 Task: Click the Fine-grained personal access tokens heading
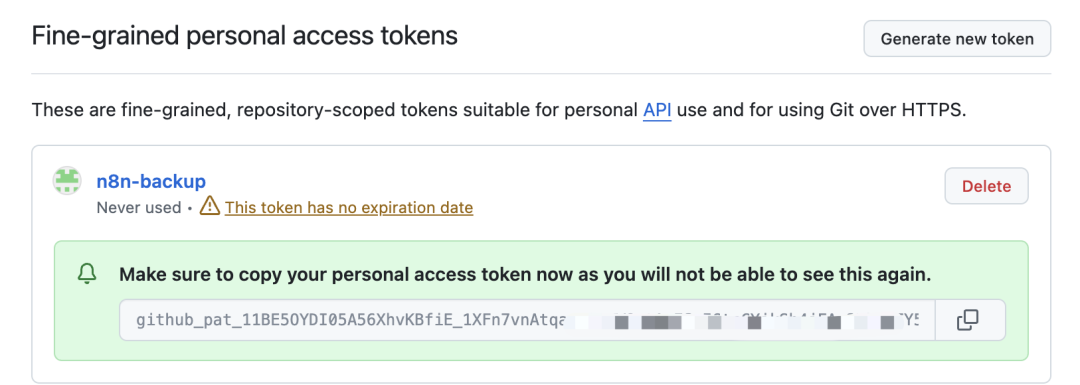coord(245,35)
